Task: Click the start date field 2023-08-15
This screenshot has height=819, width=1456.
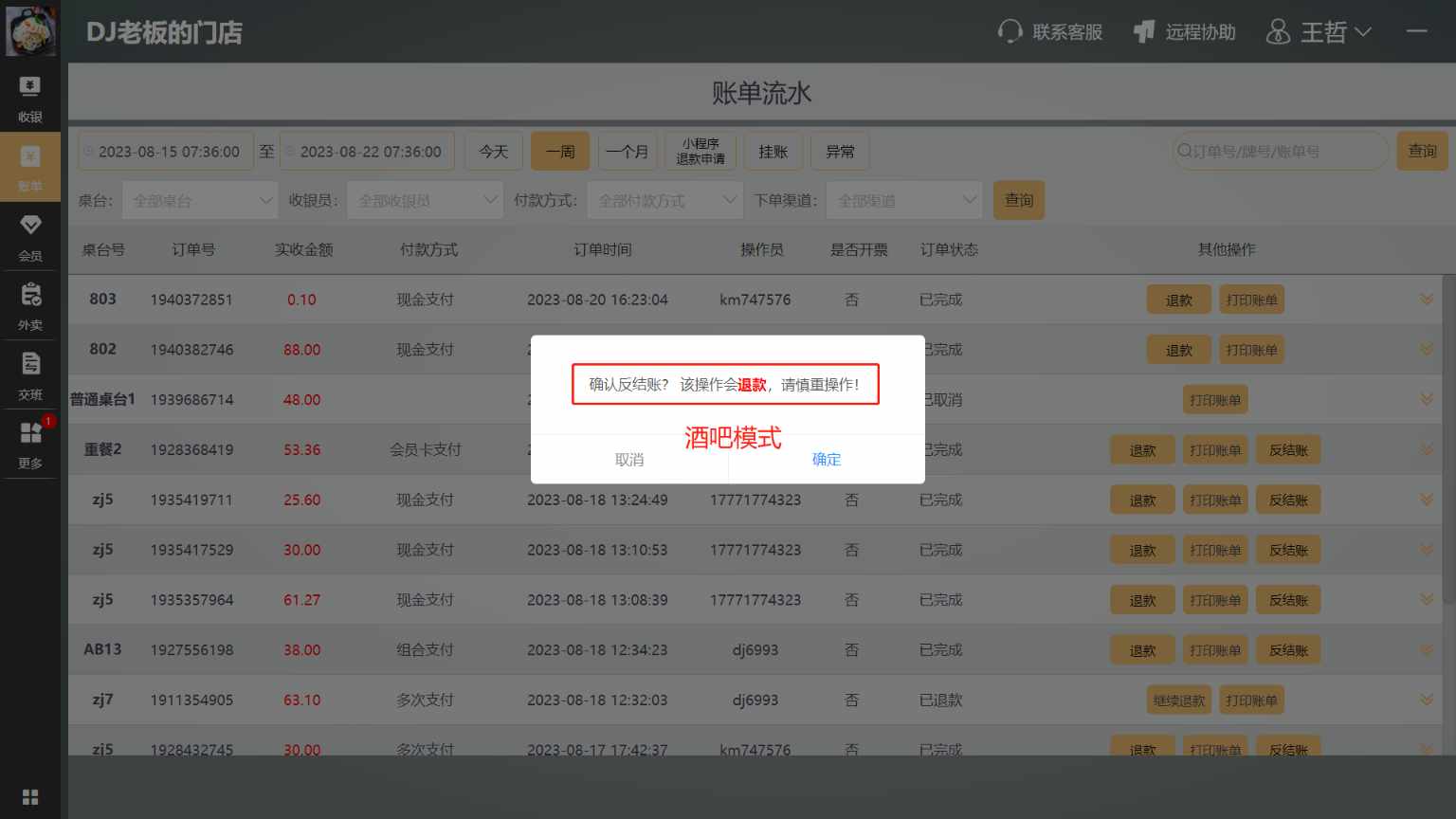Action: 166,152
